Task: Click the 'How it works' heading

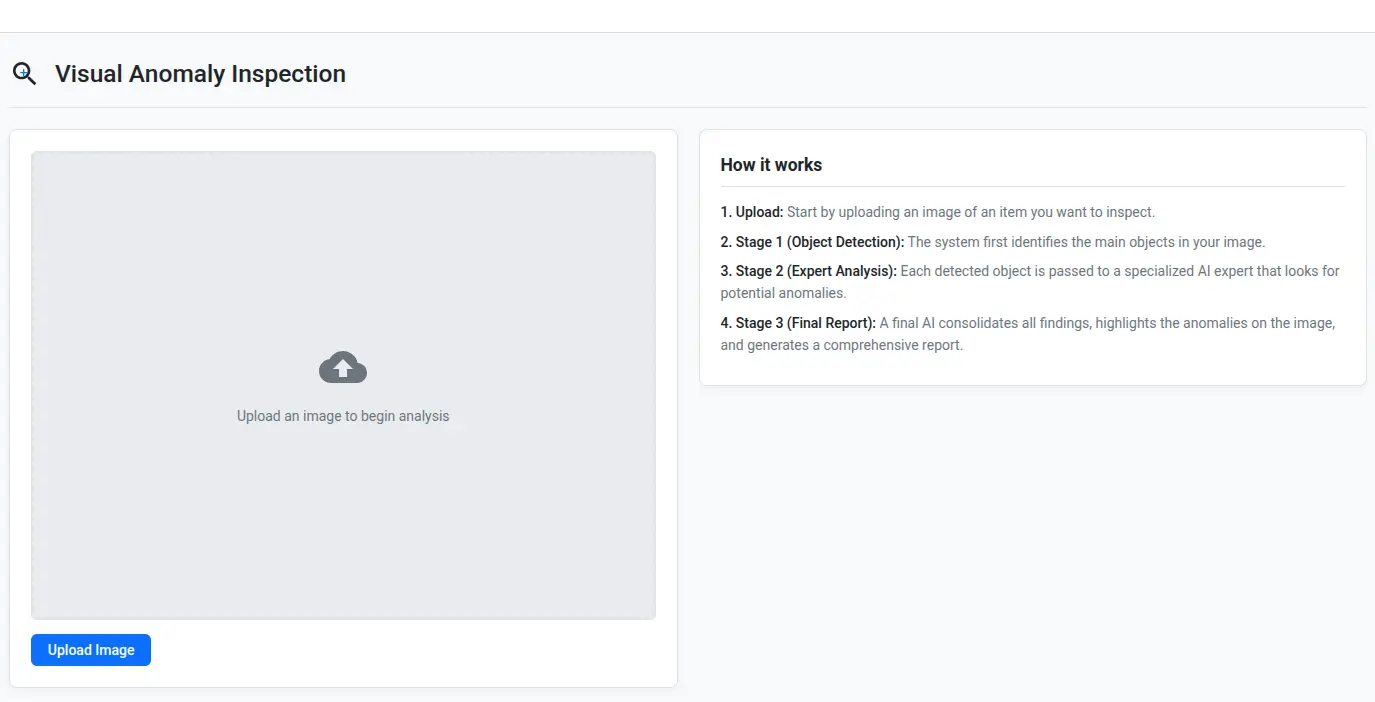Action: pyautogui.click(x=771, y=164)
